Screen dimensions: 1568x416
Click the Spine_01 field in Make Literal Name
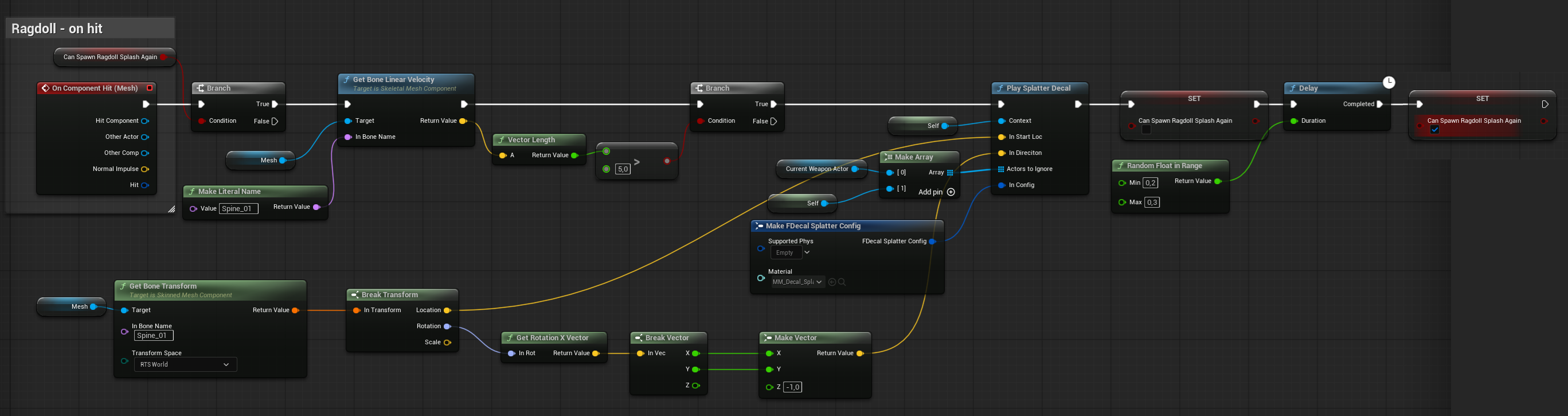pos(238,209)
